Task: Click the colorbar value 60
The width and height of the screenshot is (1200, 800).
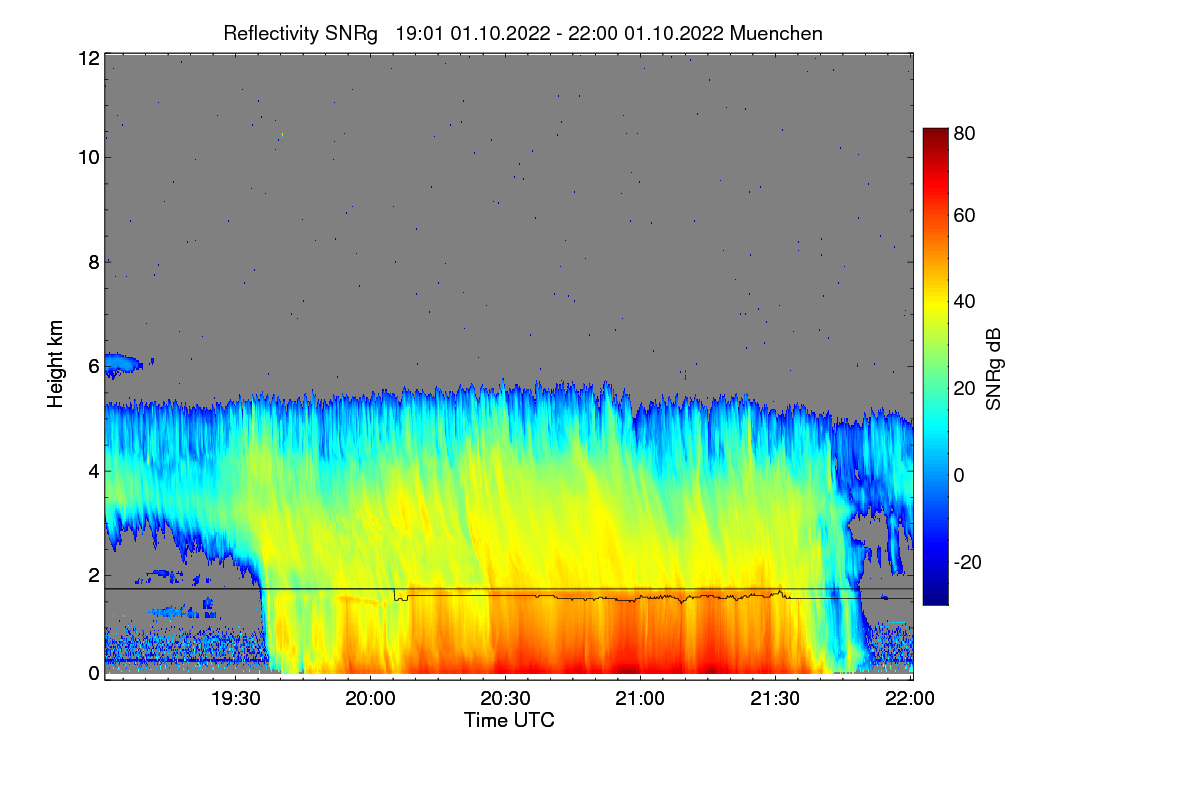Action: point(965,216)
